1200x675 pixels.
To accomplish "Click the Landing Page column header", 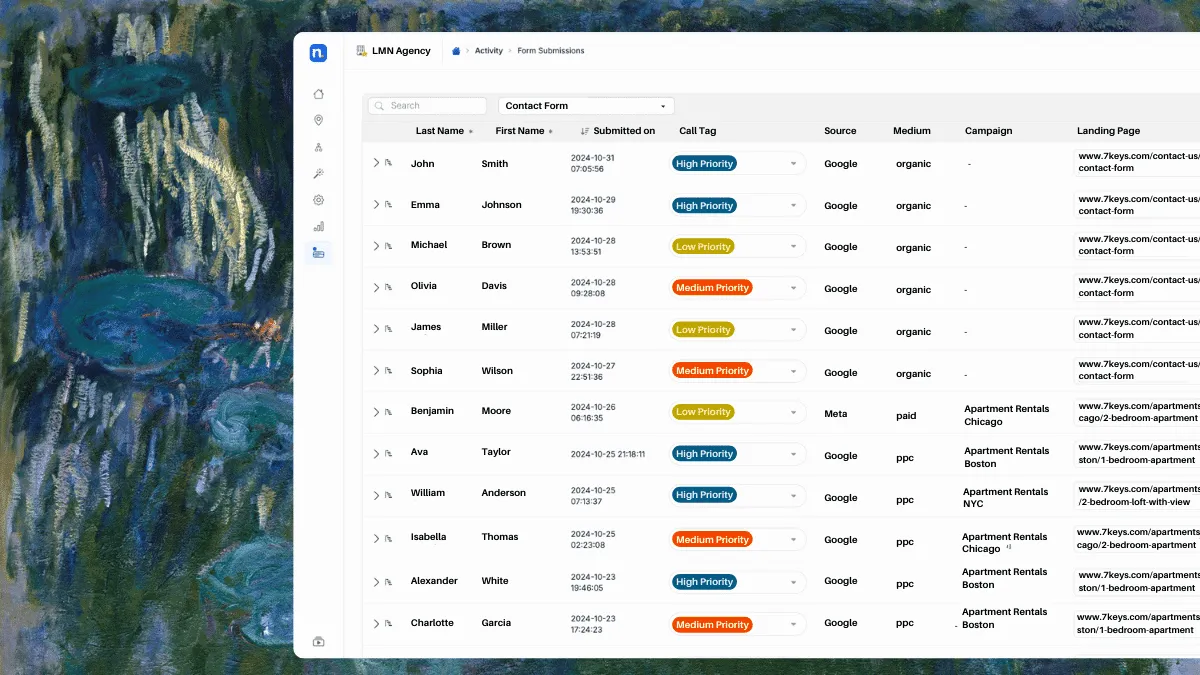I will [x=1108, y=131].
